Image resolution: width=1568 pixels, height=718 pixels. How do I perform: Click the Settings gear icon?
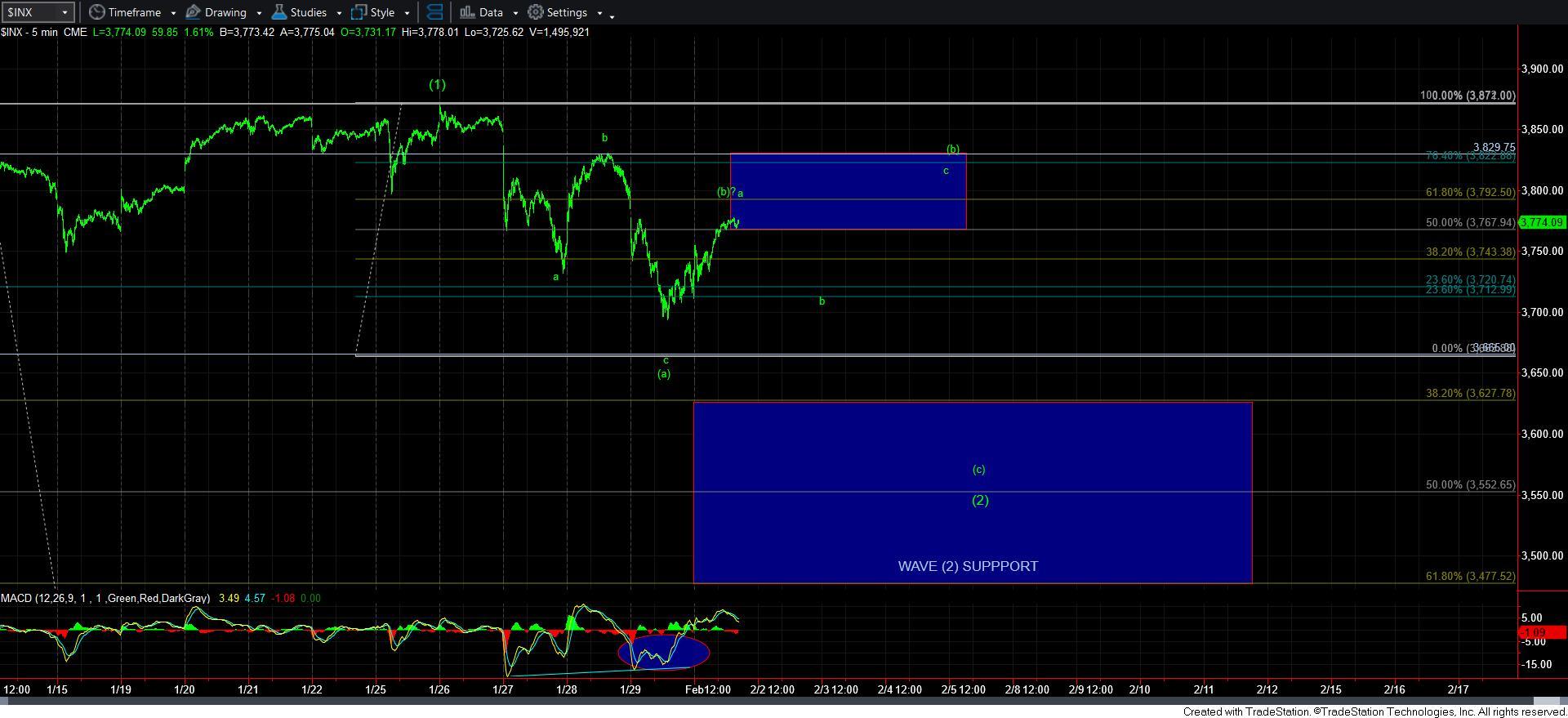pyautogui.click(x=536, y=12)
